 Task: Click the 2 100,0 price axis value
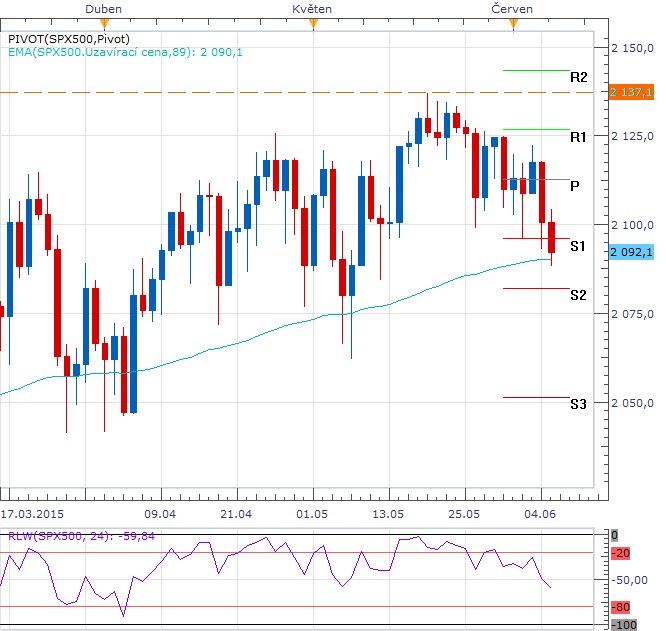(x=632, y=225)
